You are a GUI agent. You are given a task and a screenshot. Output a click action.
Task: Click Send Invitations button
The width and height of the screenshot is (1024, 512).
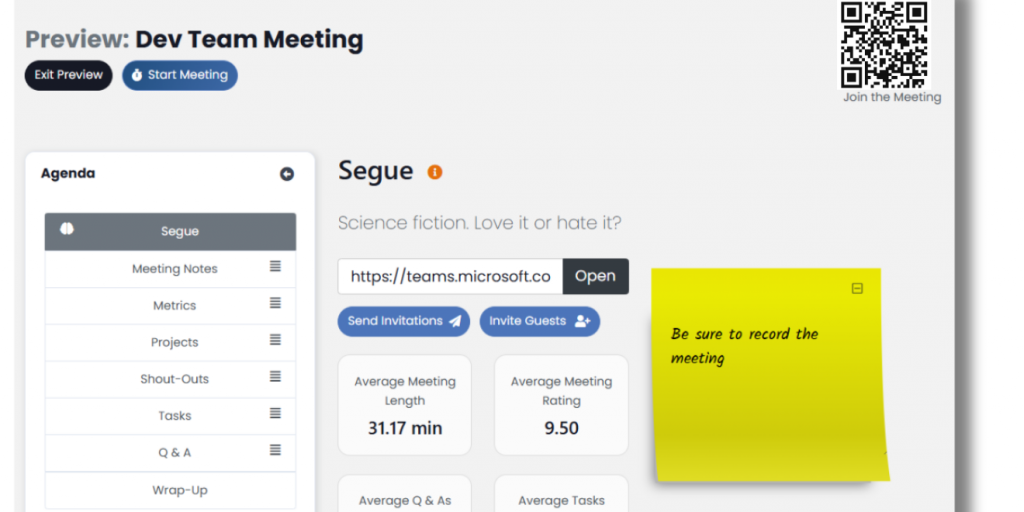click(404, 321)
